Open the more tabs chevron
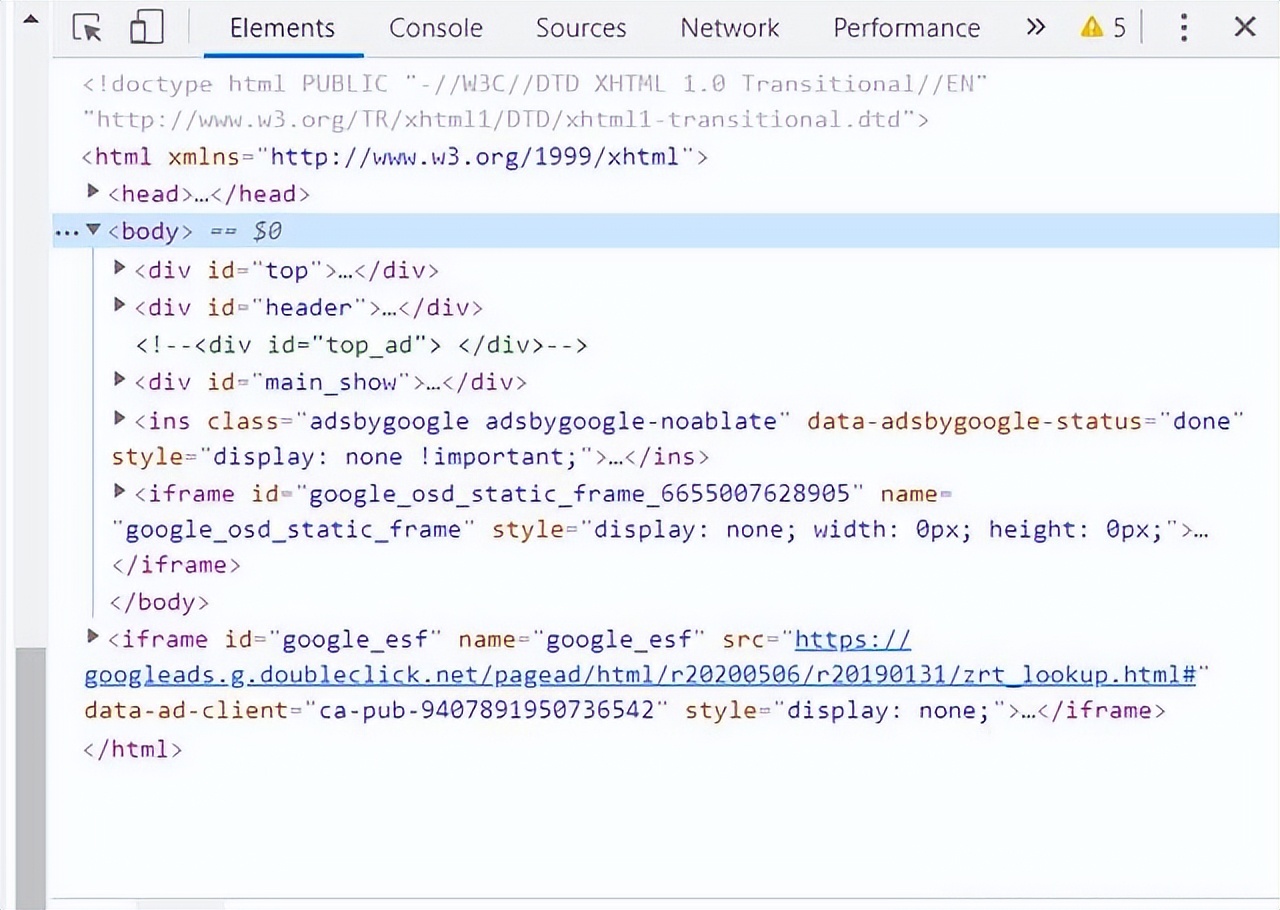This screenshot has height=910, width=1280. point(1035,28)
